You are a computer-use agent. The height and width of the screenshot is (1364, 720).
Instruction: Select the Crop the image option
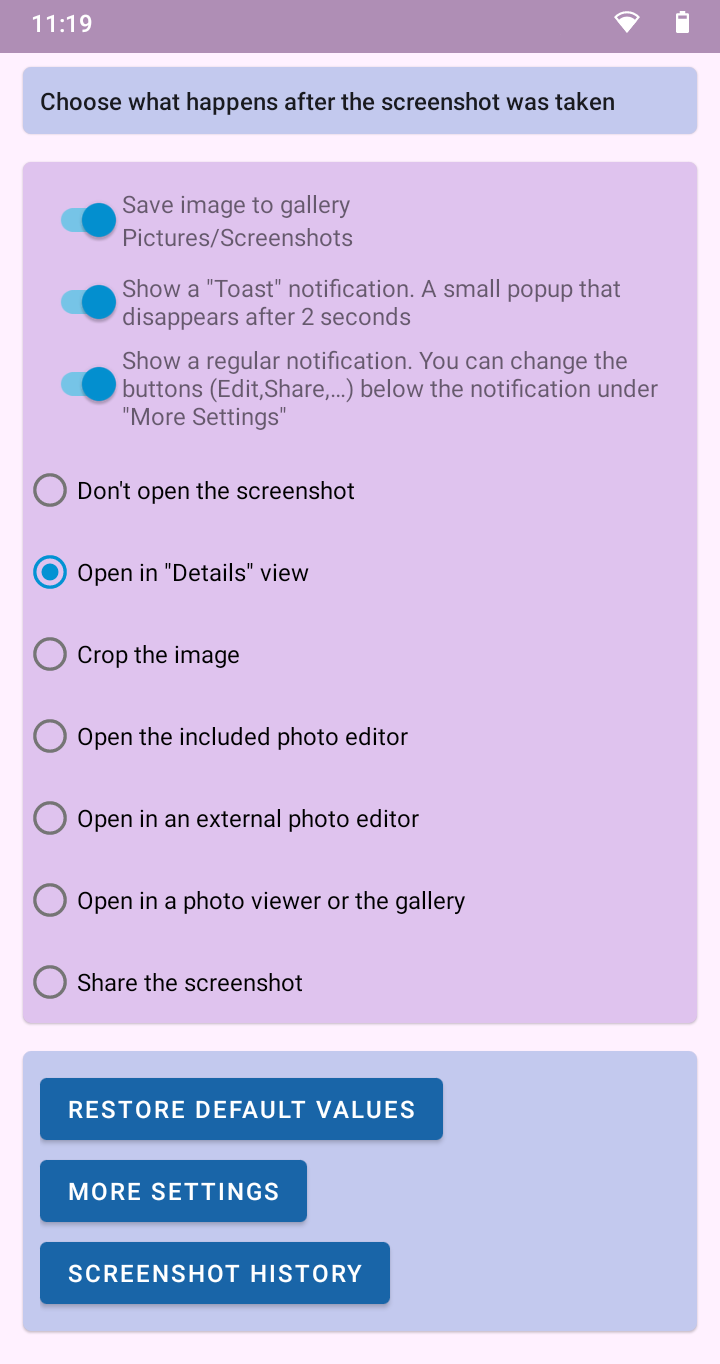coord(50,655)
